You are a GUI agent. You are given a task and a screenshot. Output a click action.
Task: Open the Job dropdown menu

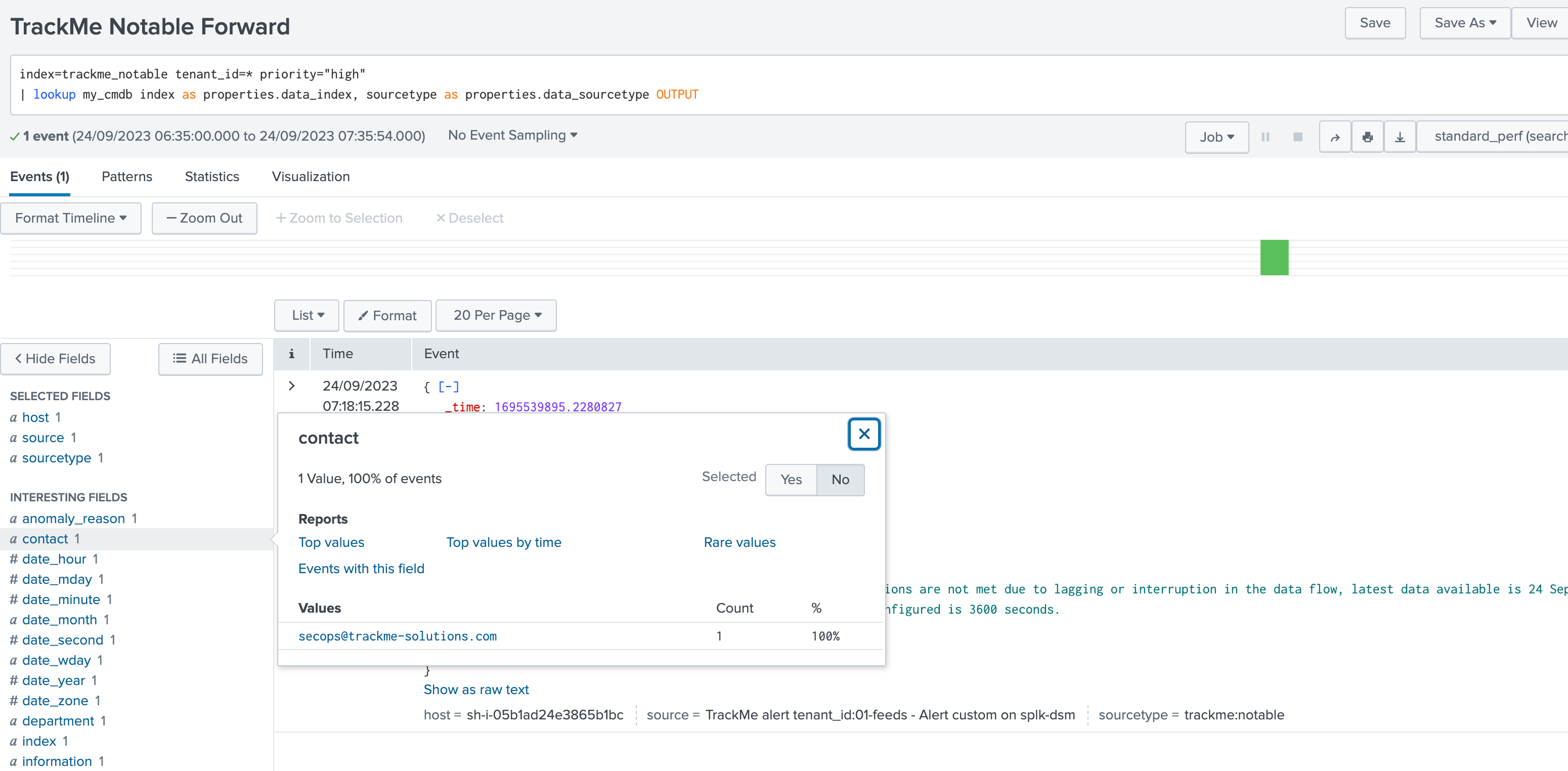1216,137
